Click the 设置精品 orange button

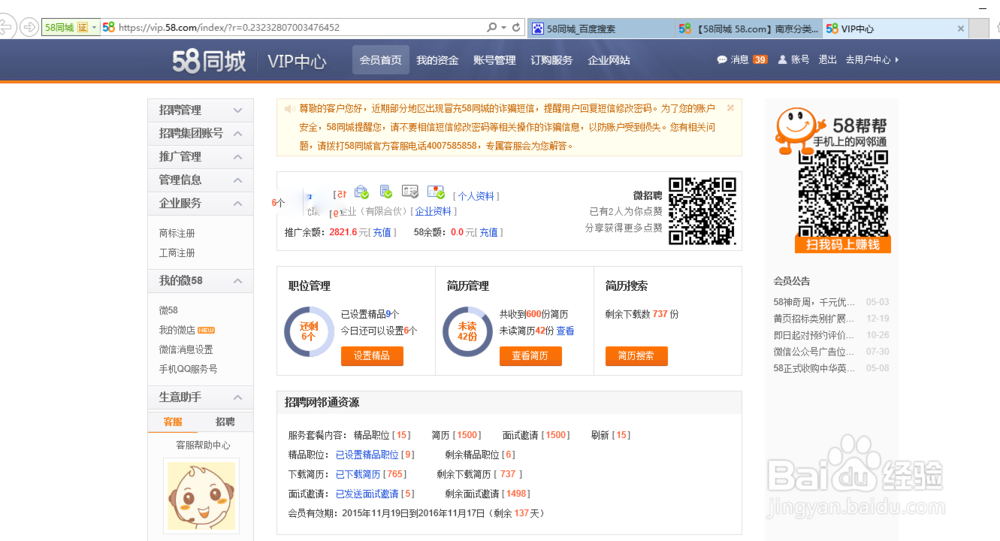(372, 356)
